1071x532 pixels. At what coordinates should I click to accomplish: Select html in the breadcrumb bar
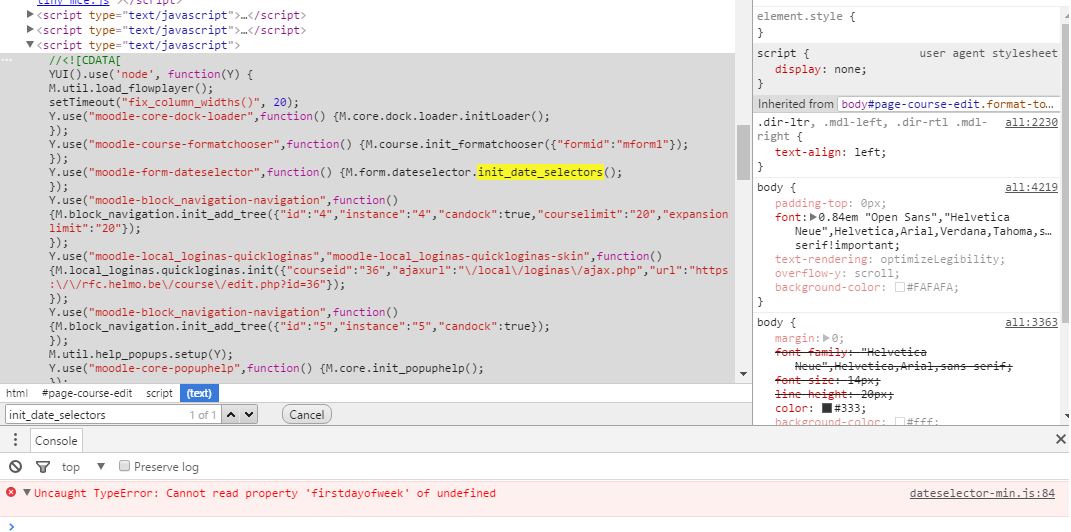coord(17,393)
